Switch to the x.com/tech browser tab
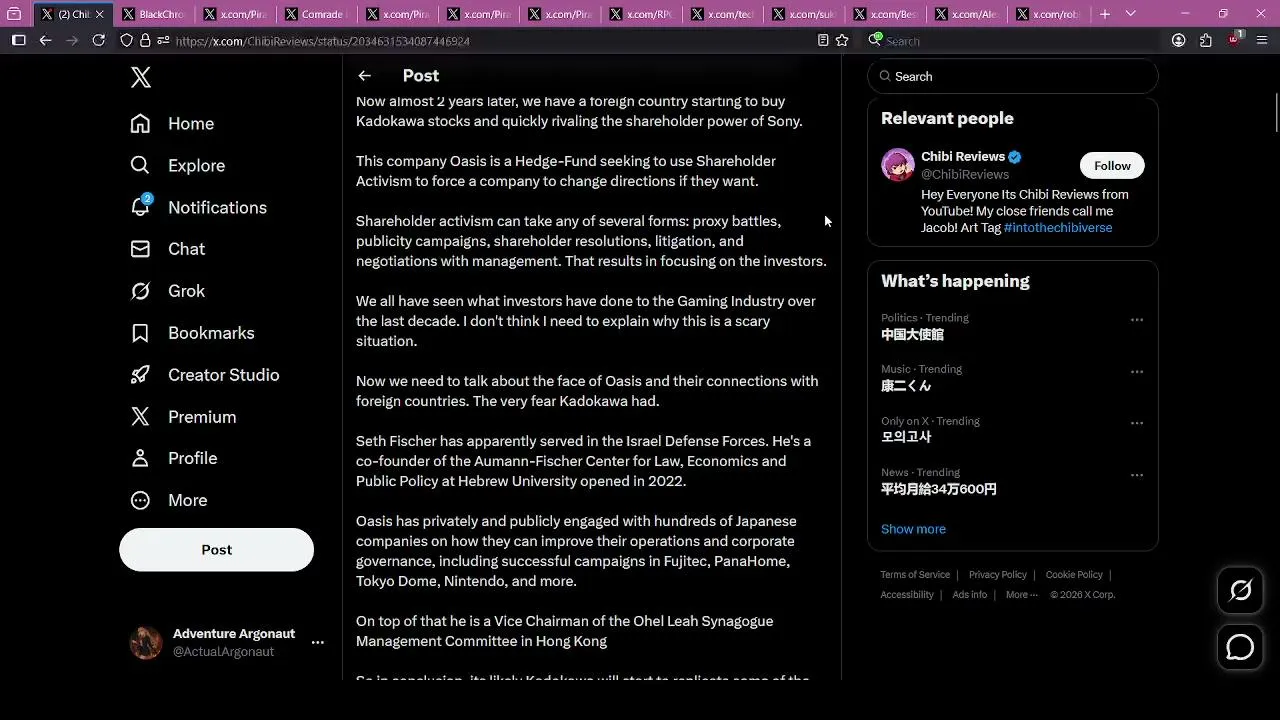This screenshot has width=1280, height=720. pyautogui.click(x=722, y=14)
